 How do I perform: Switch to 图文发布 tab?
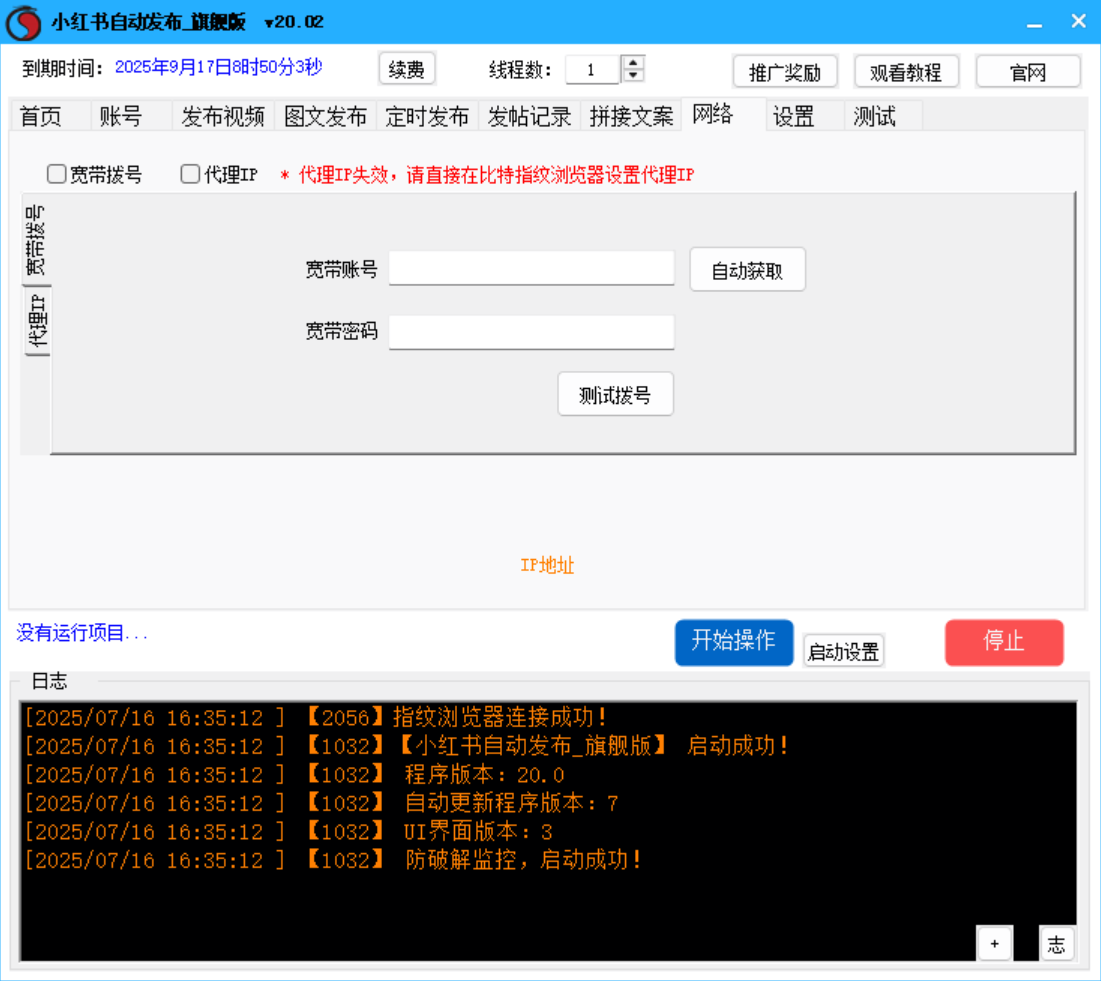(x=325, y=116)
